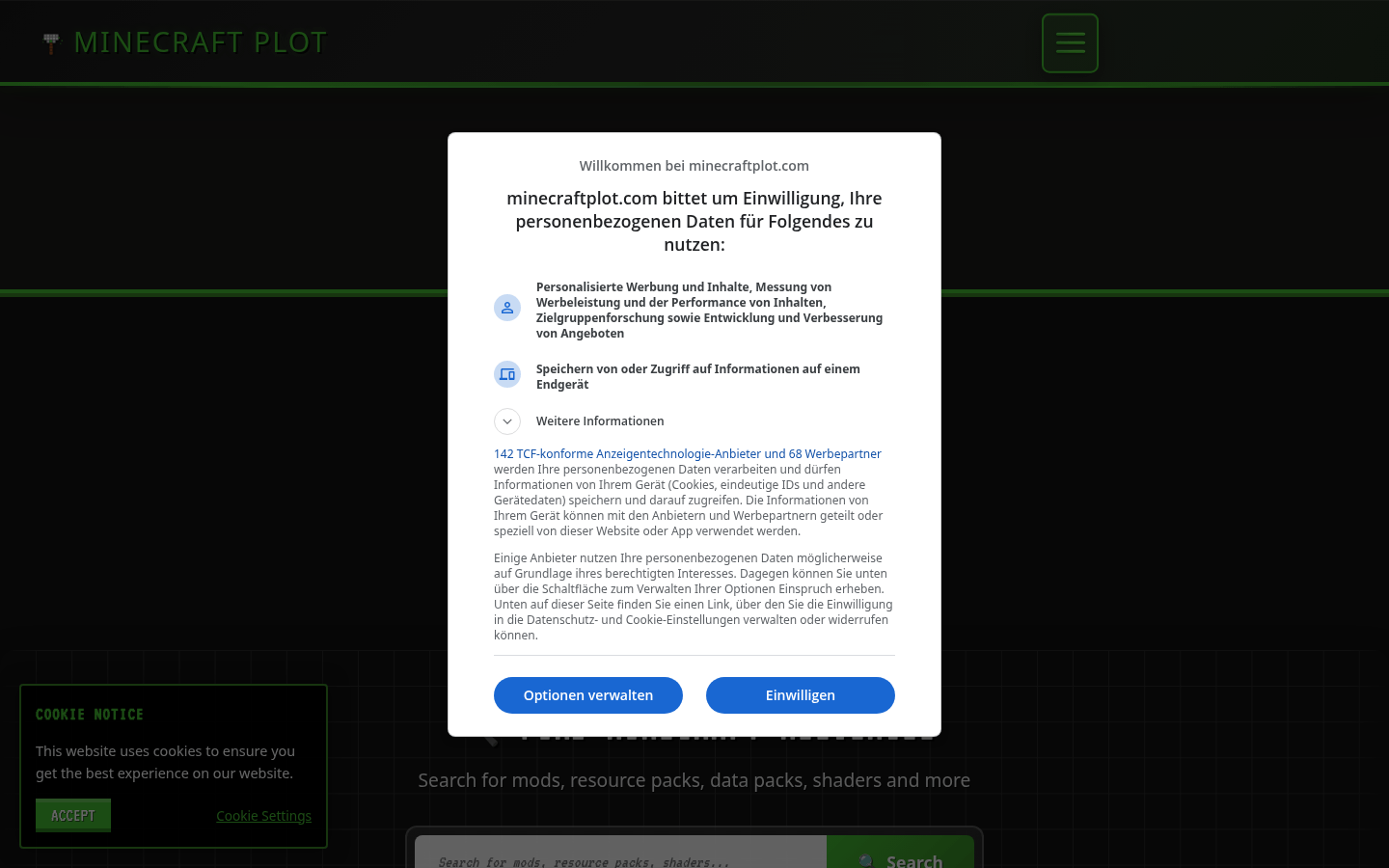Click the device storage icon
1389x868 pixels.
coord(507,374)
